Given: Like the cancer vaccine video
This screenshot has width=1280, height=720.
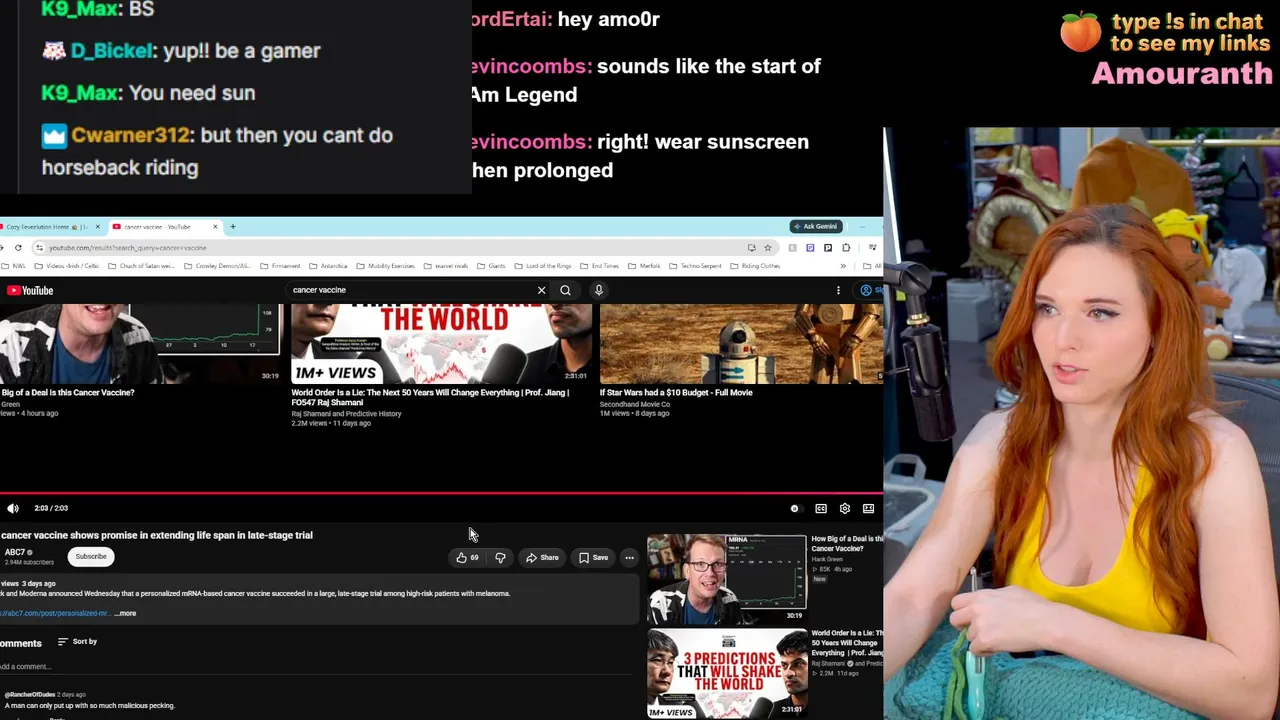Looking at the screenshot, I should [x=467, y=557].
